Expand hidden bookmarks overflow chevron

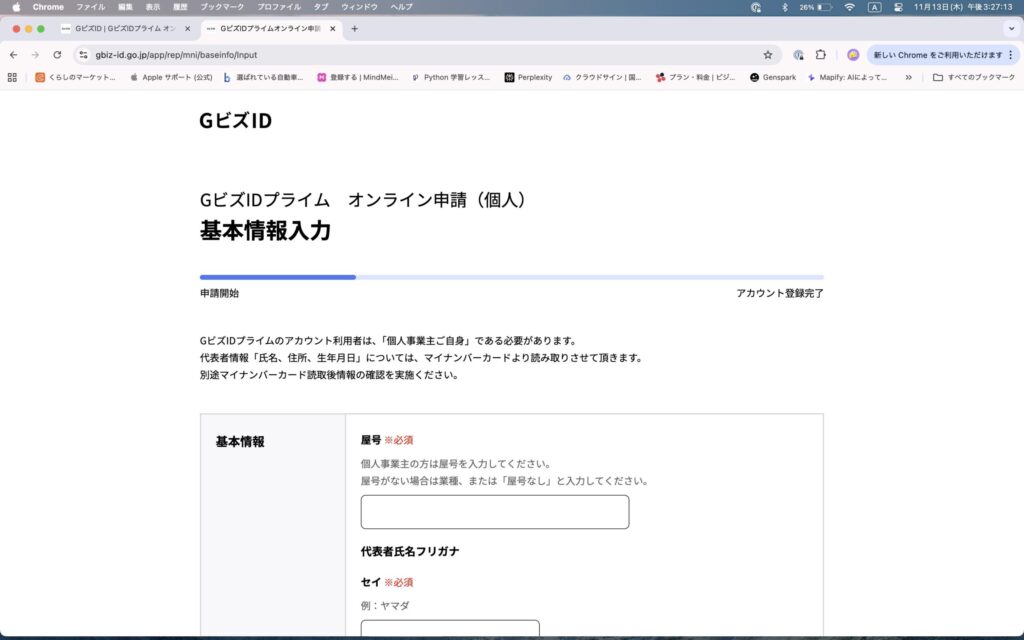pyautogui.click(x=908, y=77)
